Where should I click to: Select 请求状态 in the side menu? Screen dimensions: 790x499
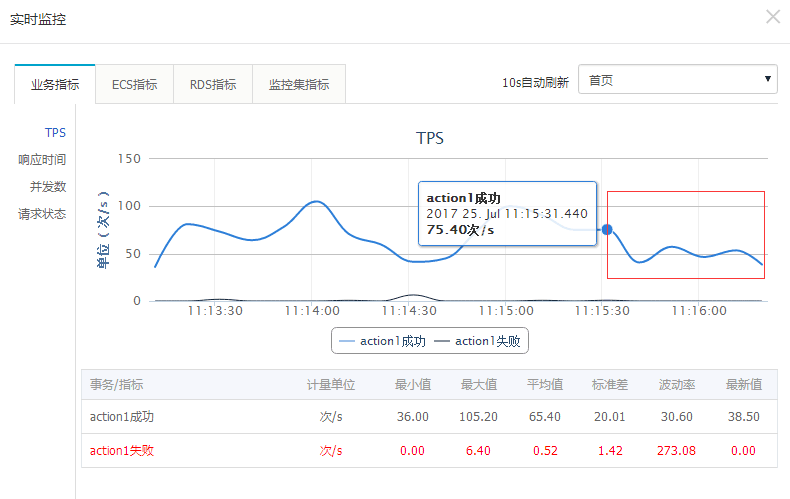(42, 214)
